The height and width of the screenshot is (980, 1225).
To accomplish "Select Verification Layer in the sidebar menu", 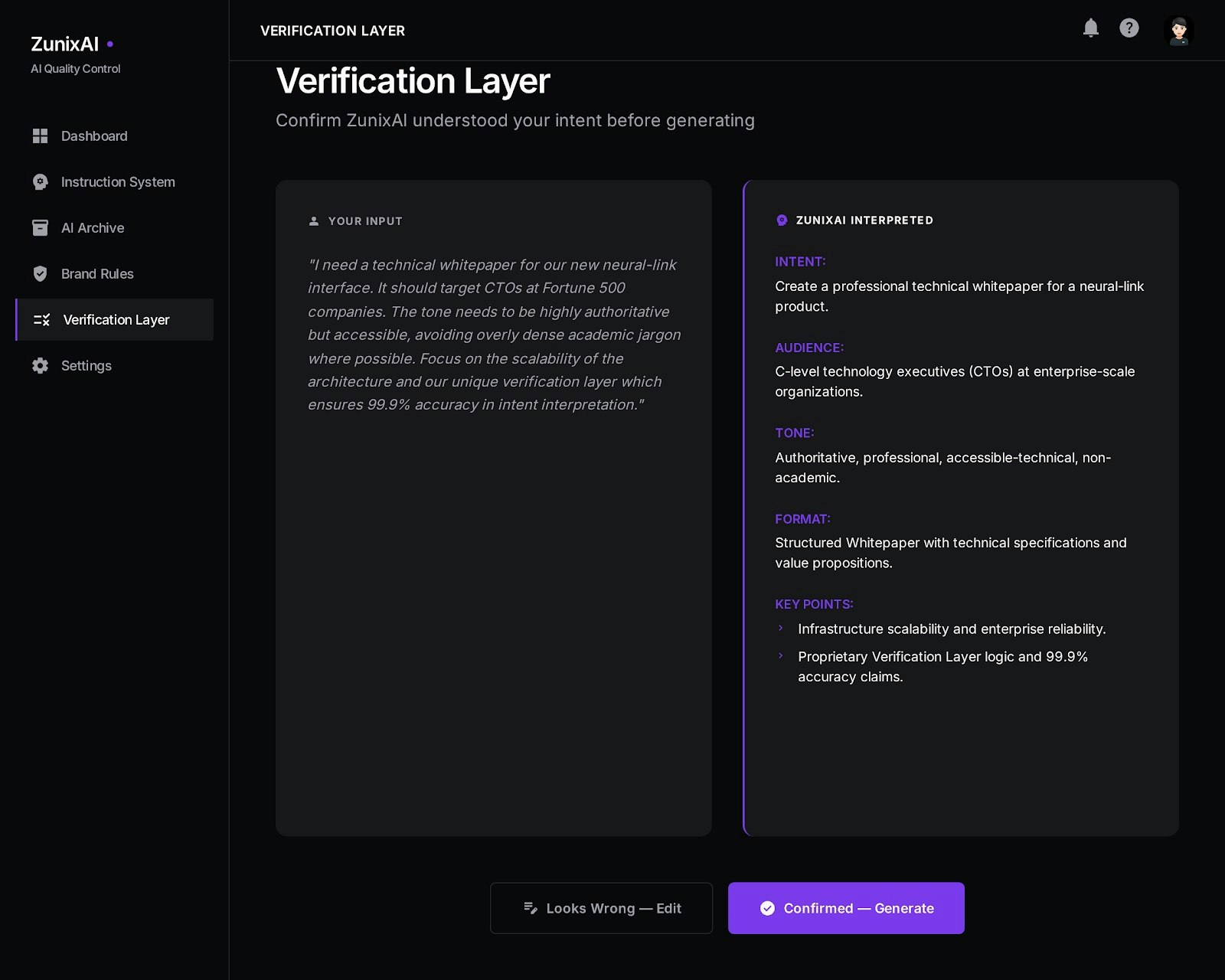I will [x=116, y=320].
